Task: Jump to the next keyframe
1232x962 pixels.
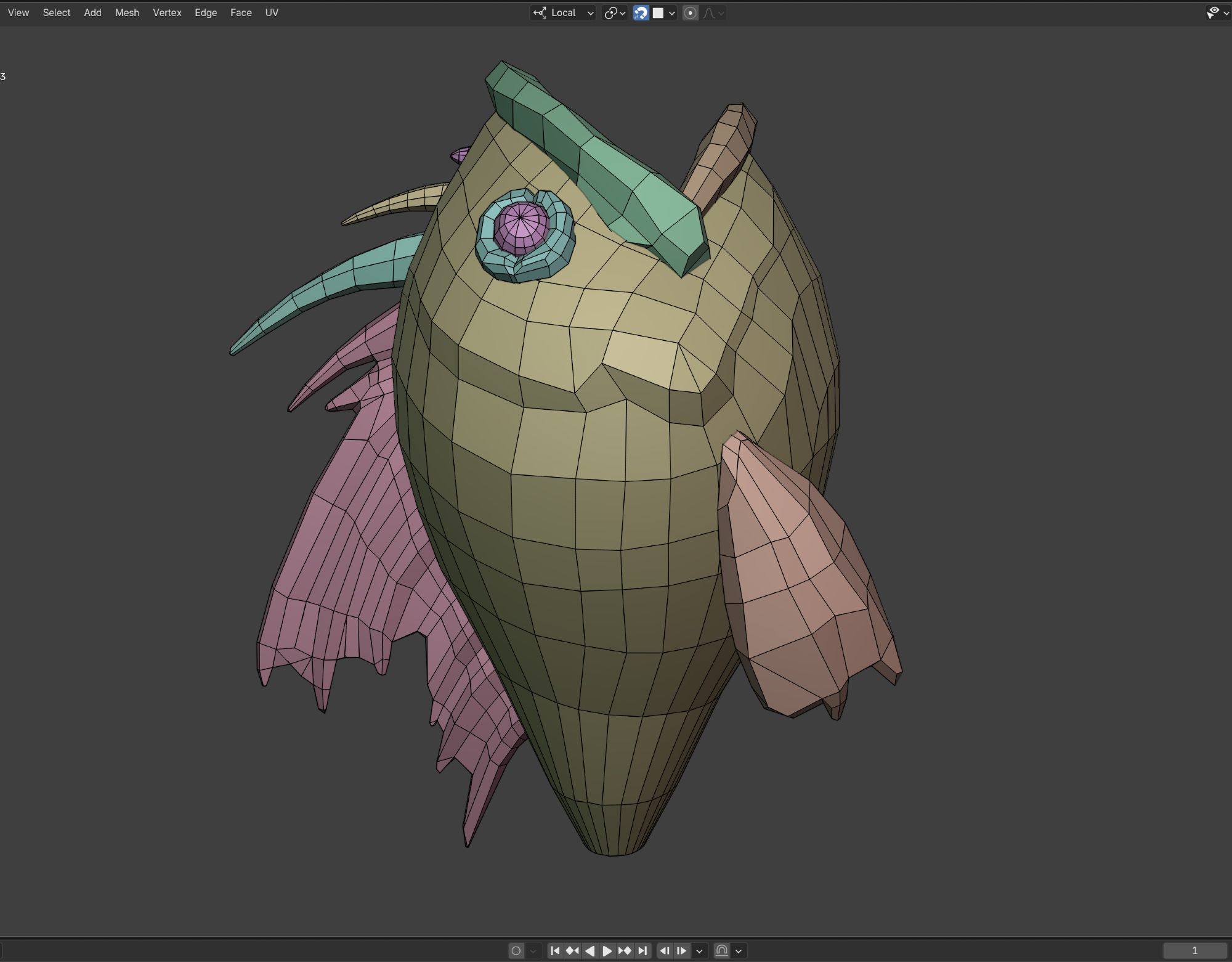Action: pos(625,950)
